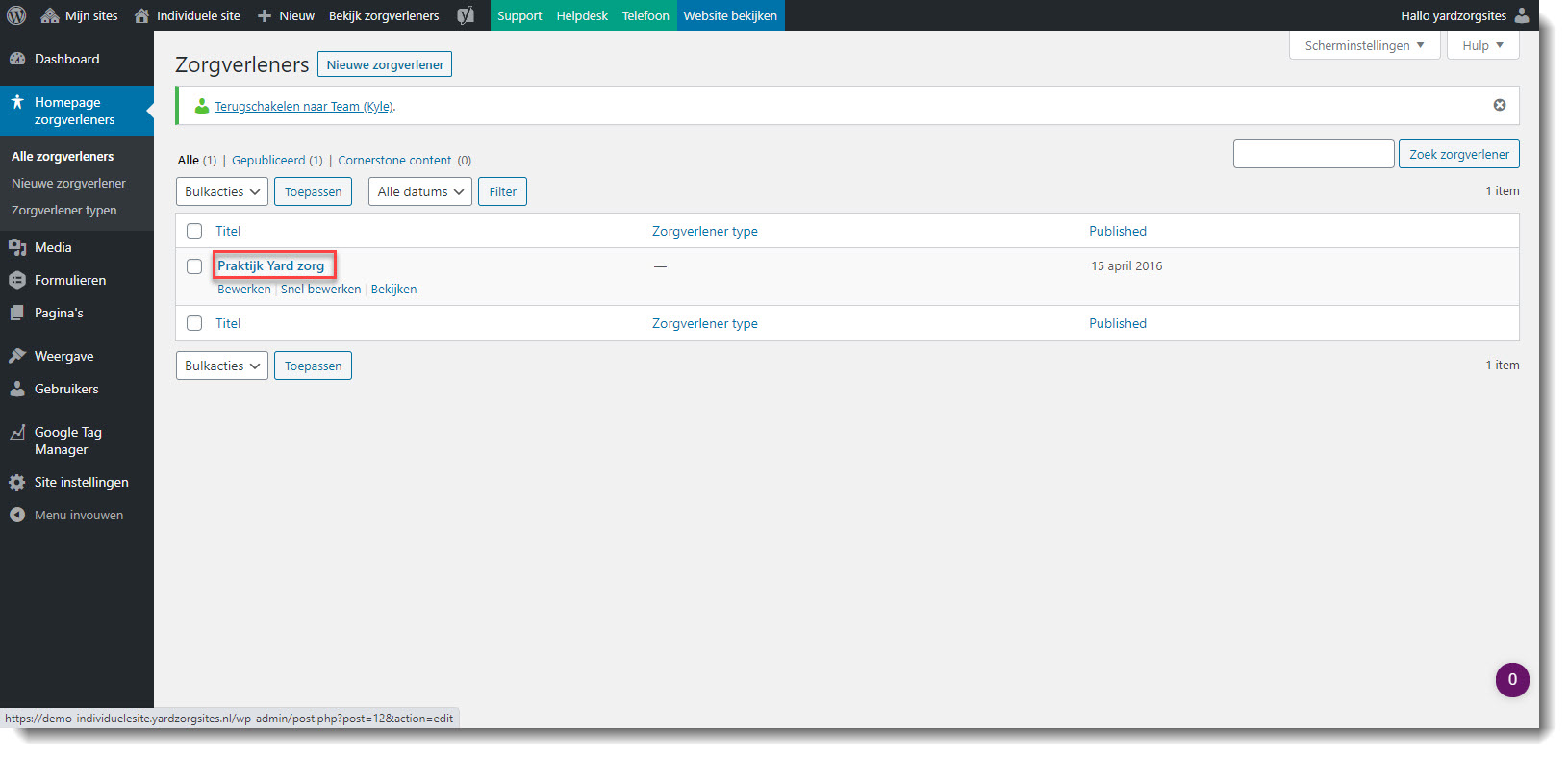Click the bottom Toepassen button
The width and height of the screenshot is (1568, 757).
coord(313,366)
